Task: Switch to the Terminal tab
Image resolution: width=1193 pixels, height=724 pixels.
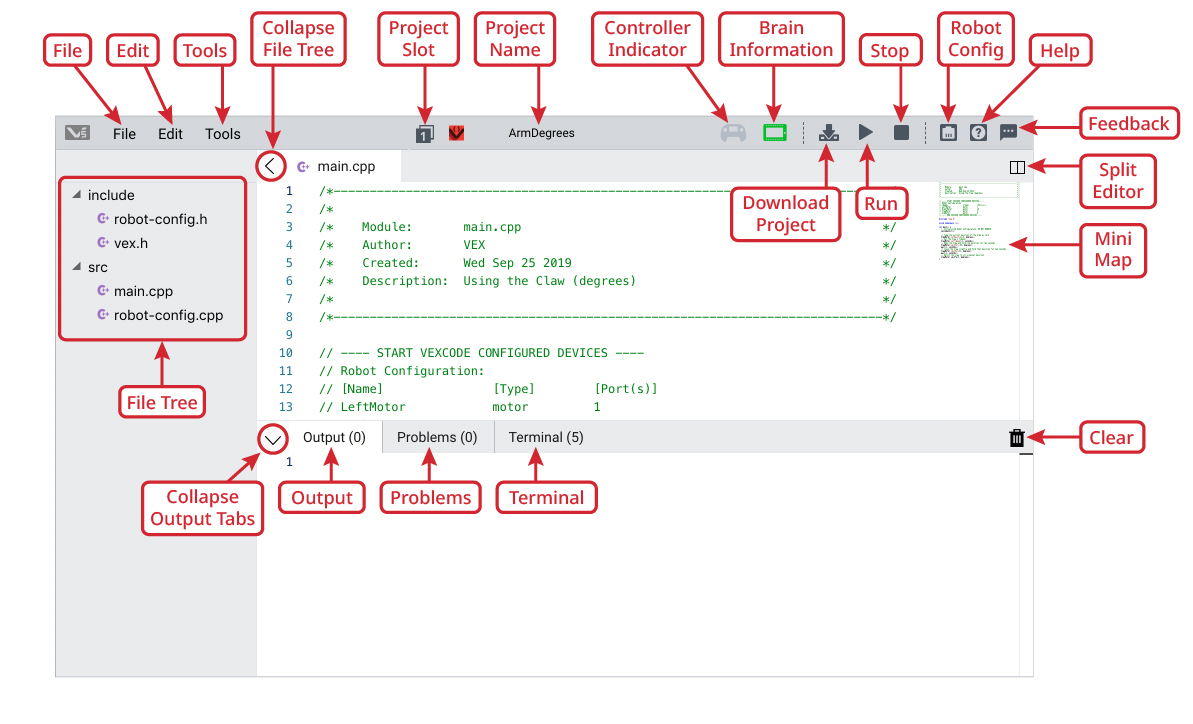Action: click(x=546, y=437)
